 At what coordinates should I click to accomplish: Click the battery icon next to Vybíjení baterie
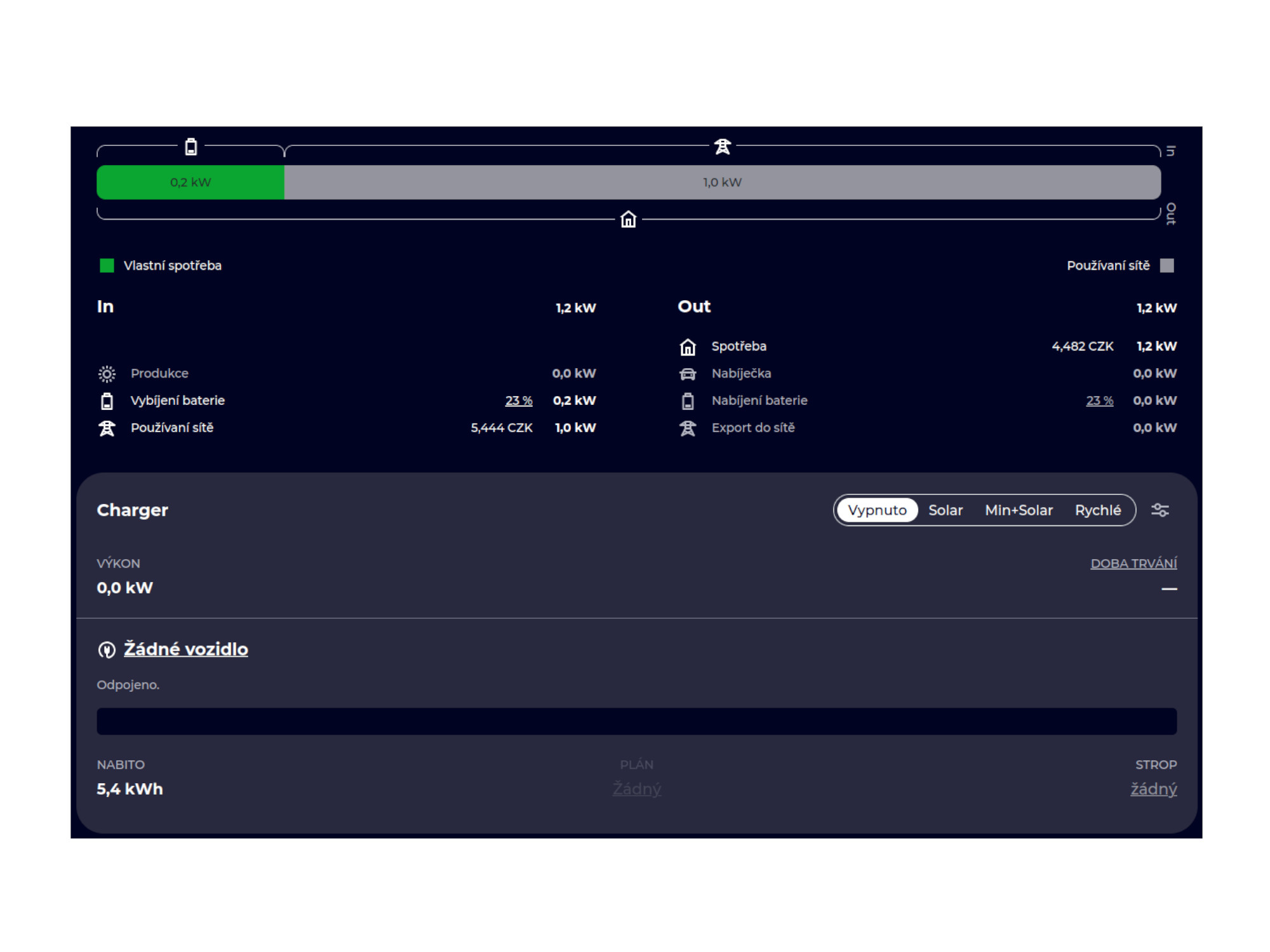coord(107,401)
